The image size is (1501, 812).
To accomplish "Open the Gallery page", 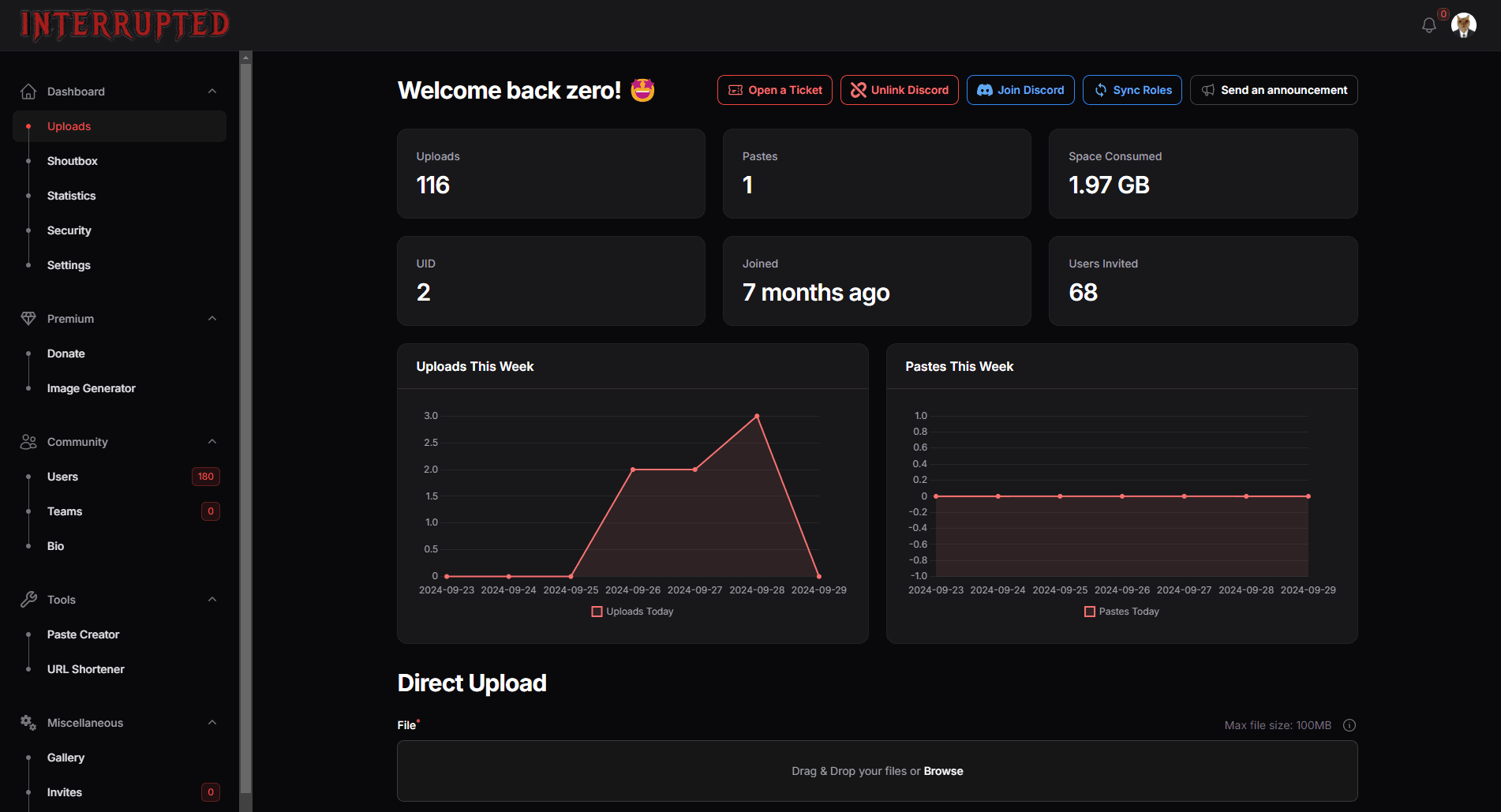I will point(119,758).
